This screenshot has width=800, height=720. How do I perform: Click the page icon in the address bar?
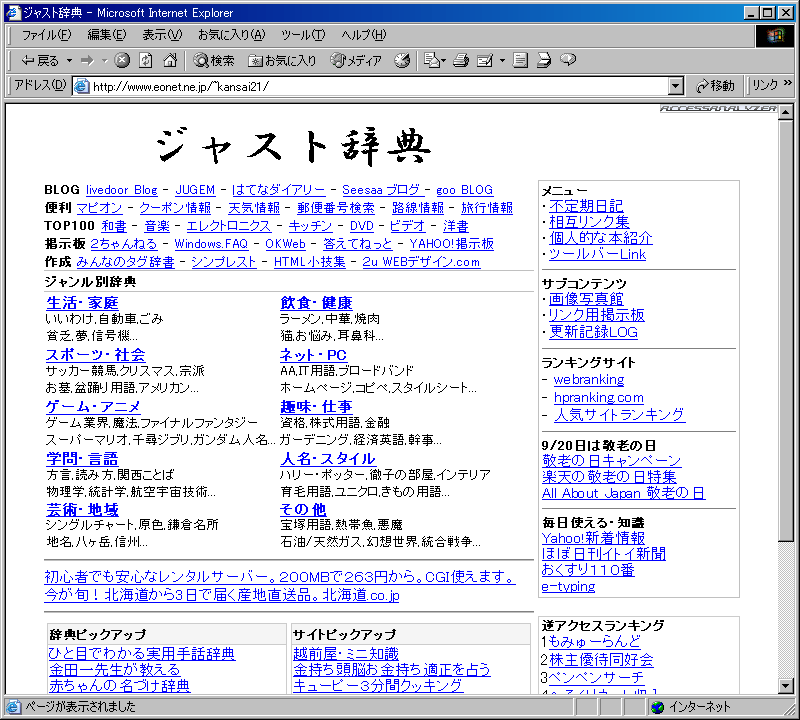(x=81, y=86)
